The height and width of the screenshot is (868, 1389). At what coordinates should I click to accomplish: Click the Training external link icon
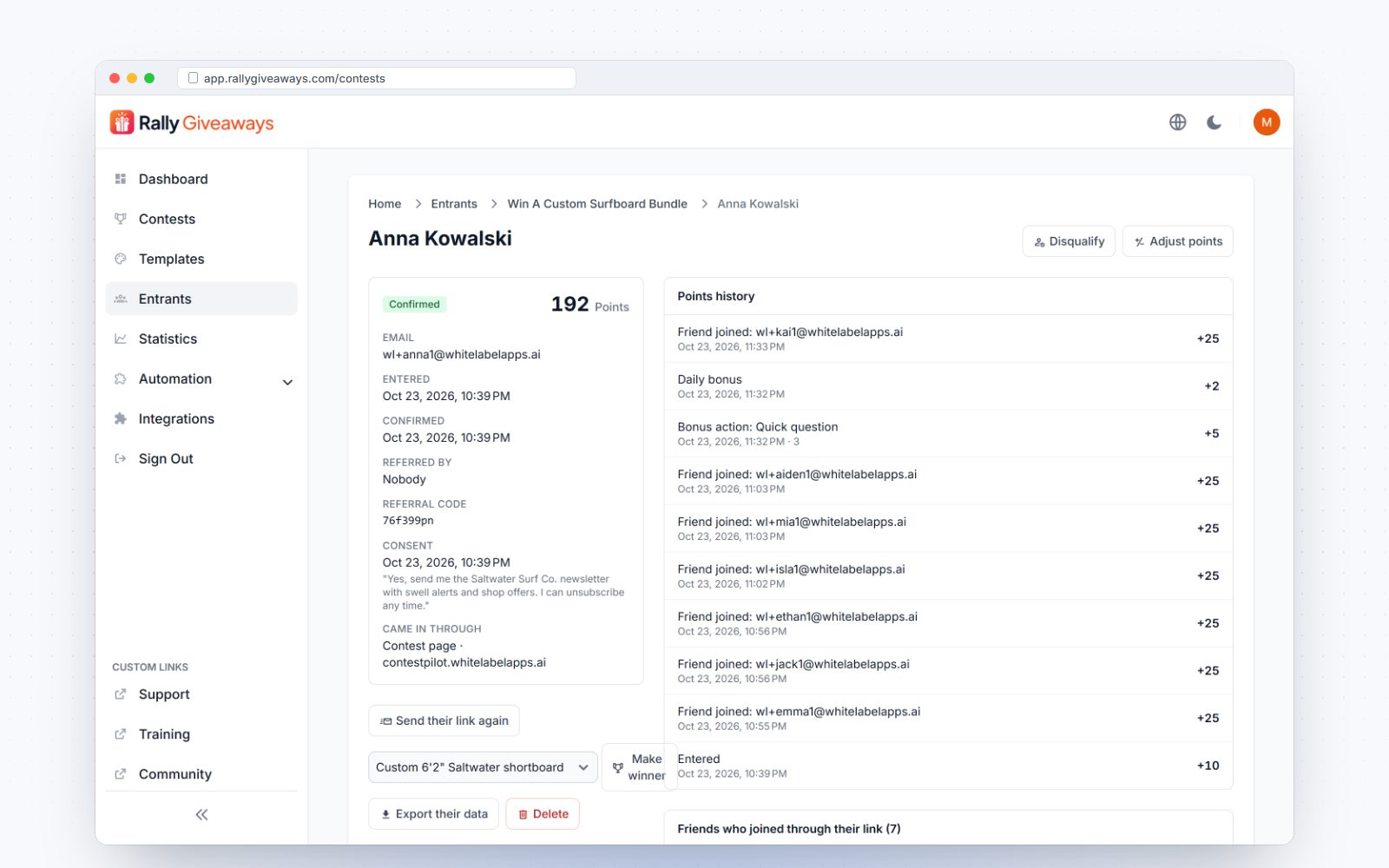(x=121, y=734)
